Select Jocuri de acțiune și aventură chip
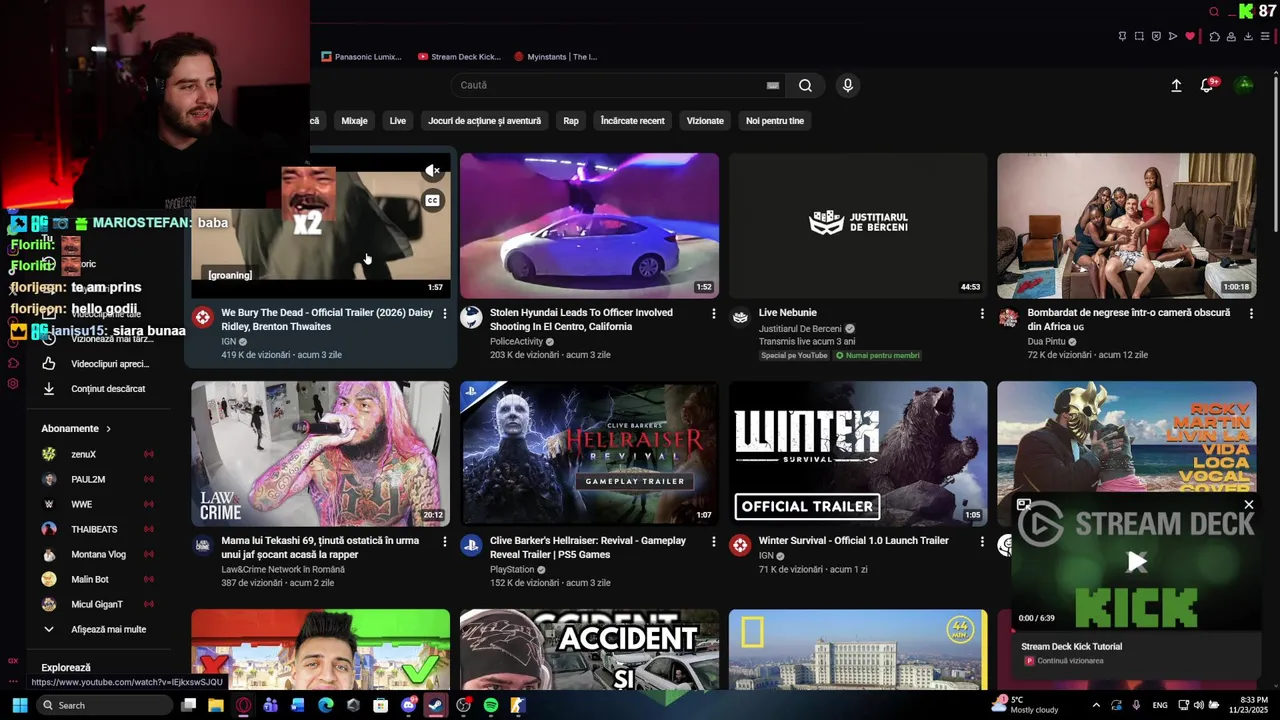The height and width of the screenshot is (720, 1280). tap(484, 121)
